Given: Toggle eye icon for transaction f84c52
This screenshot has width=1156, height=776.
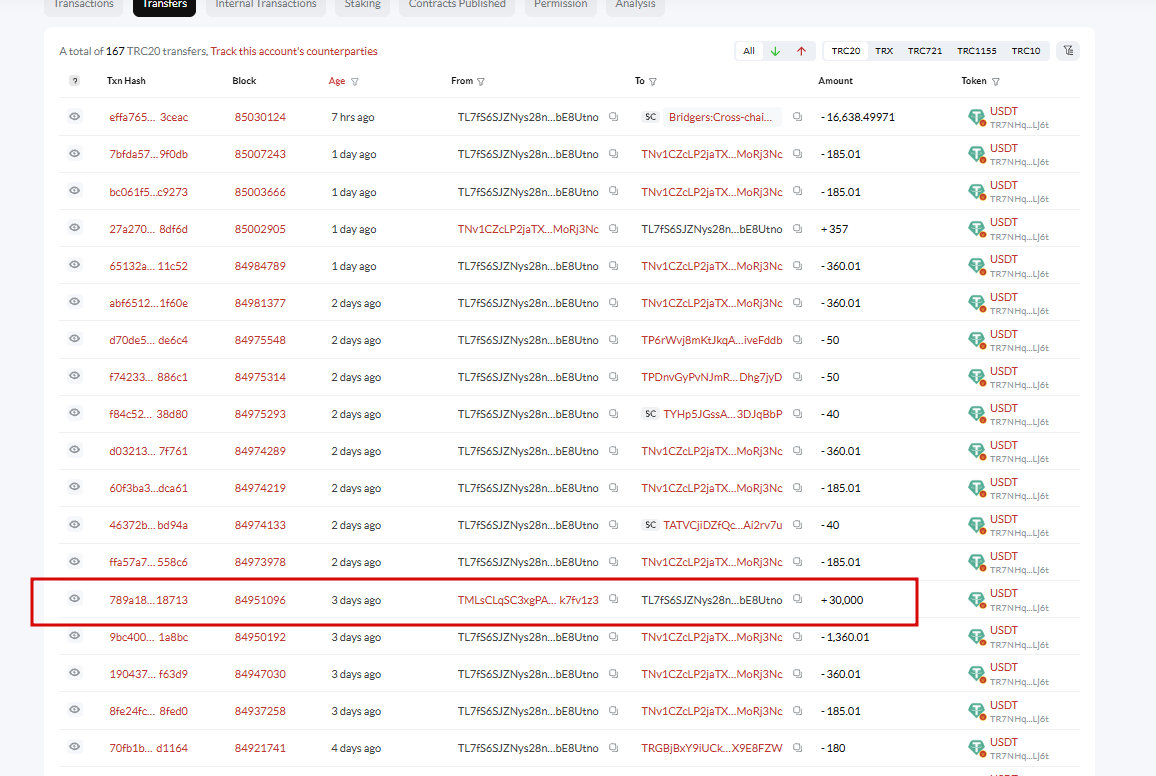Looking at the screenshot, I should click(74, 413).
